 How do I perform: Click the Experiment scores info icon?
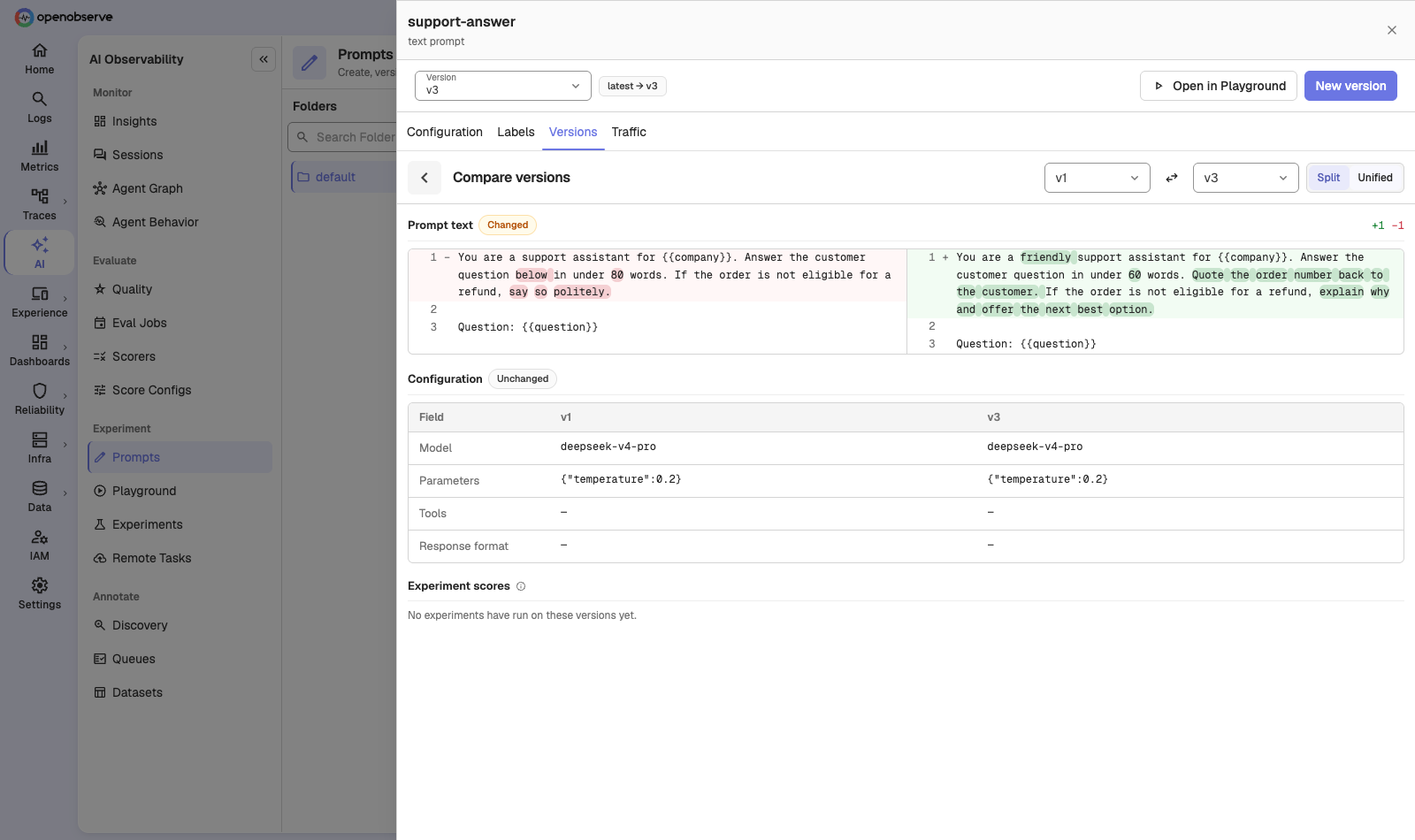[521, 586]
